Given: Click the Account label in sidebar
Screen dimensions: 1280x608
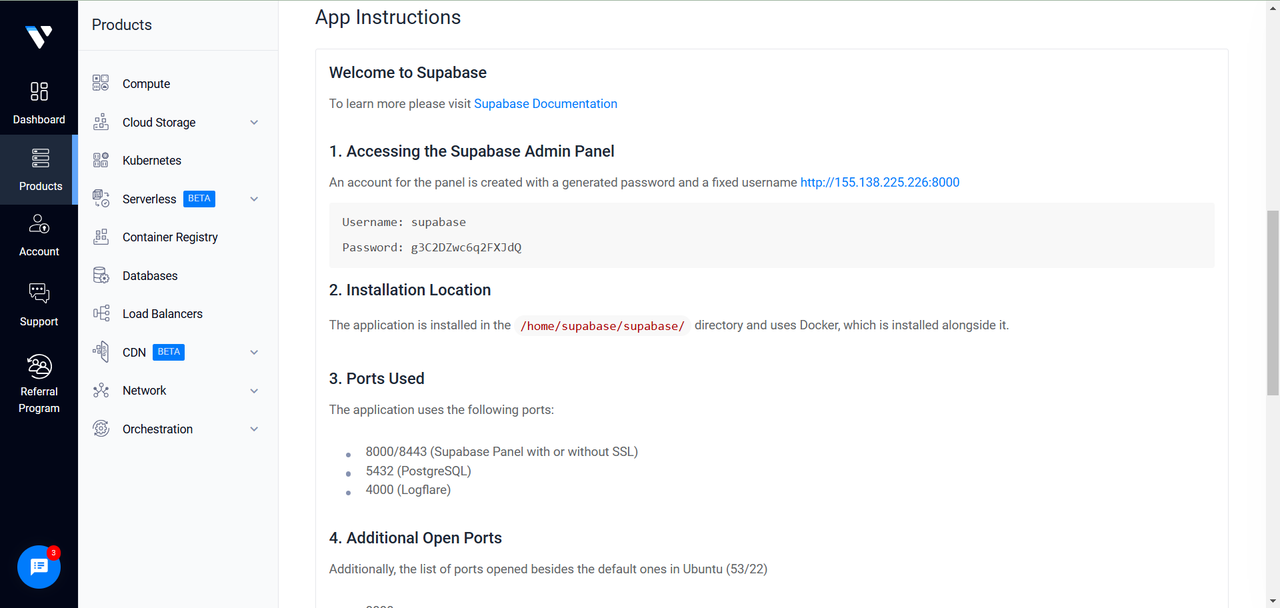Looking at the screenshot, I should [x=39, y=251].
